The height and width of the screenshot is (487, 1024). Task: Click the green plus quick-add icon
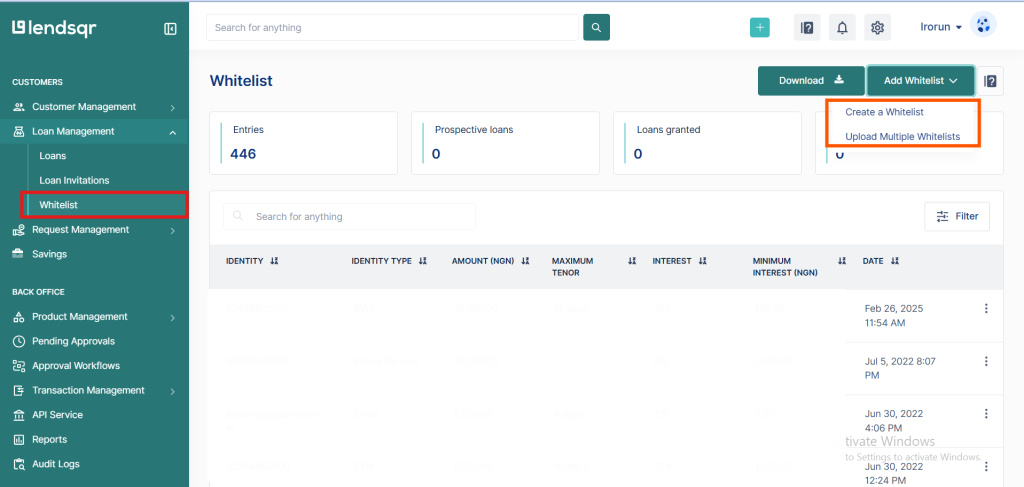point(760,28)
